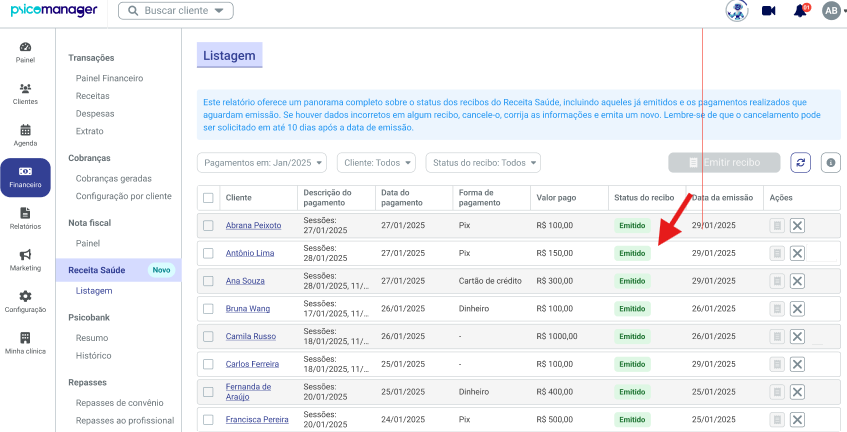Screen dimensions: 847x432
Task: Cancel receipt for Camila Russo with X icon
Action: [x=797, y=336]
